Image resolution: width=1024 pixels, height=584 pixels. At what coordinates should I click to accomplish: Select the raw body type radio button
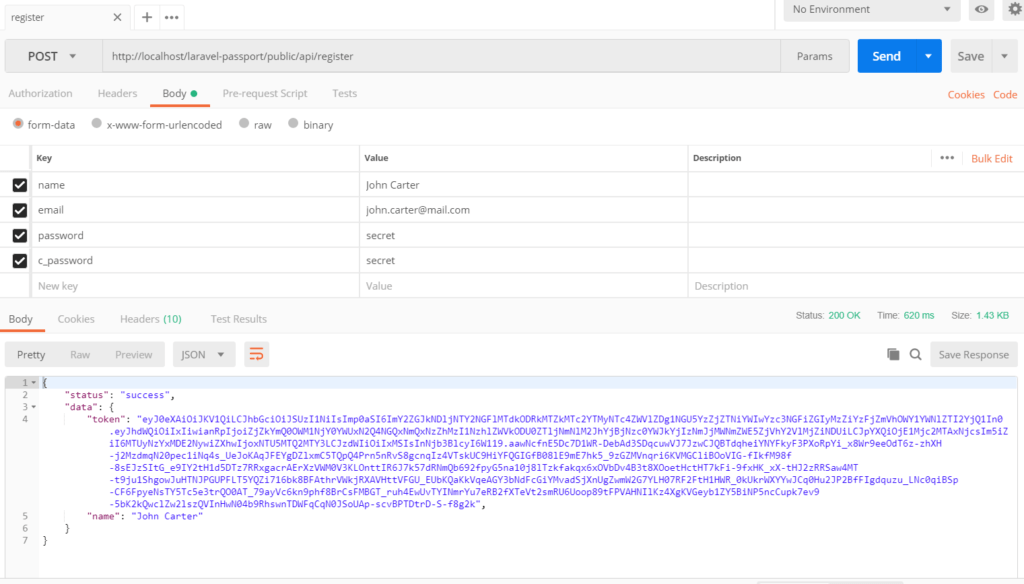click(x=244, y=123)
